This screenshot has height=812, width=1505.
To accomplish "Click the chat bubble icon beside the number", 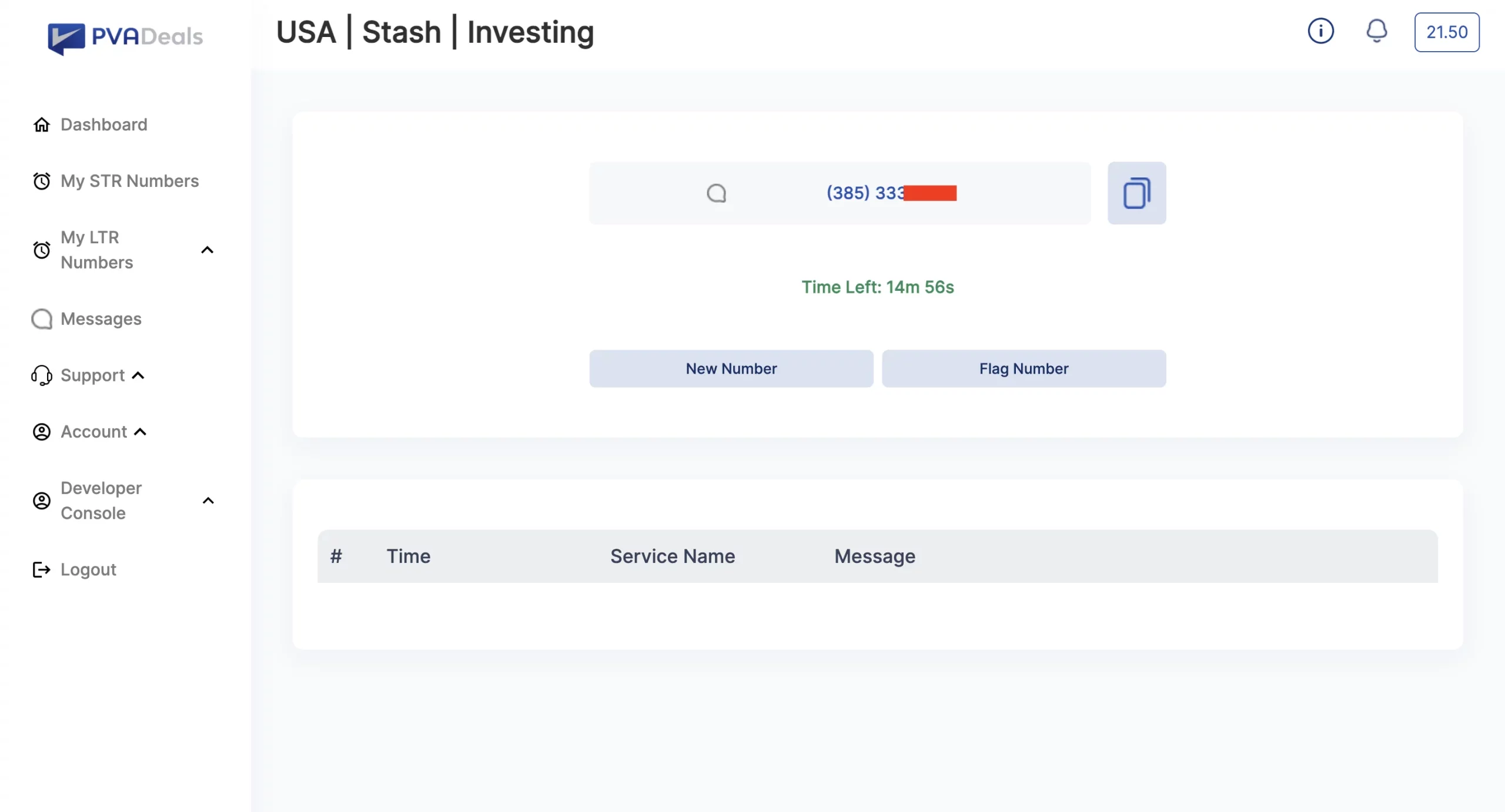I will (716, 193).
